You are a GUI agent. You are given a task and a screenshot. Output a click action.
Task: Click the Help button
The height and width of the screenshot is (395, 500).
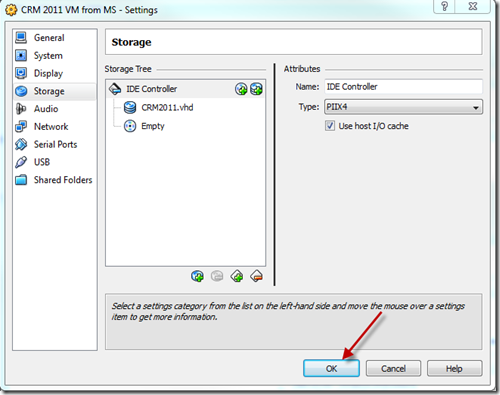pos(454,368)
